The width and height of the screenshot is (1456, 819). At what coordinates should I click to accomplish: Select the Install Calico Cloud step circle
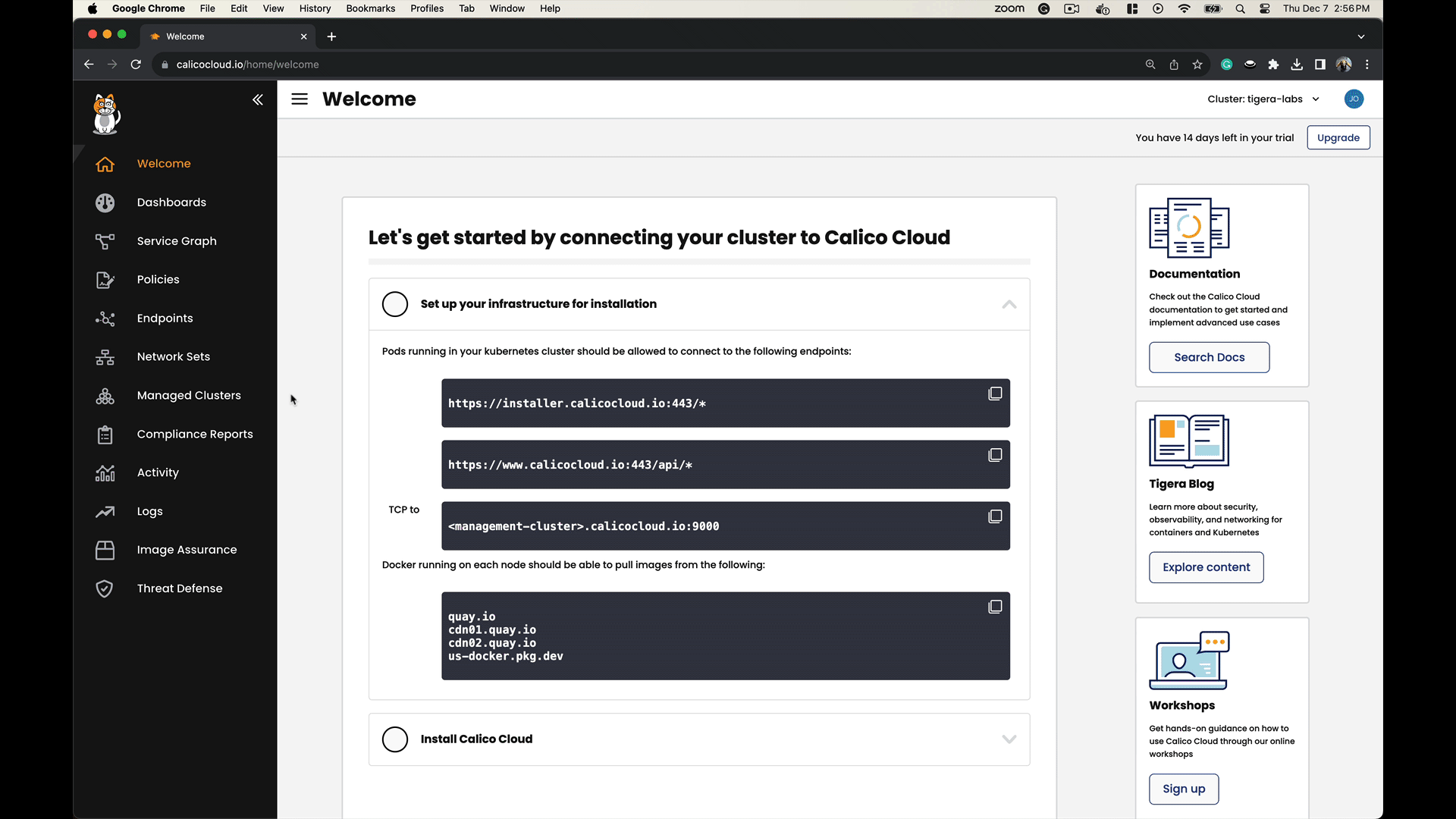[395, 739]
